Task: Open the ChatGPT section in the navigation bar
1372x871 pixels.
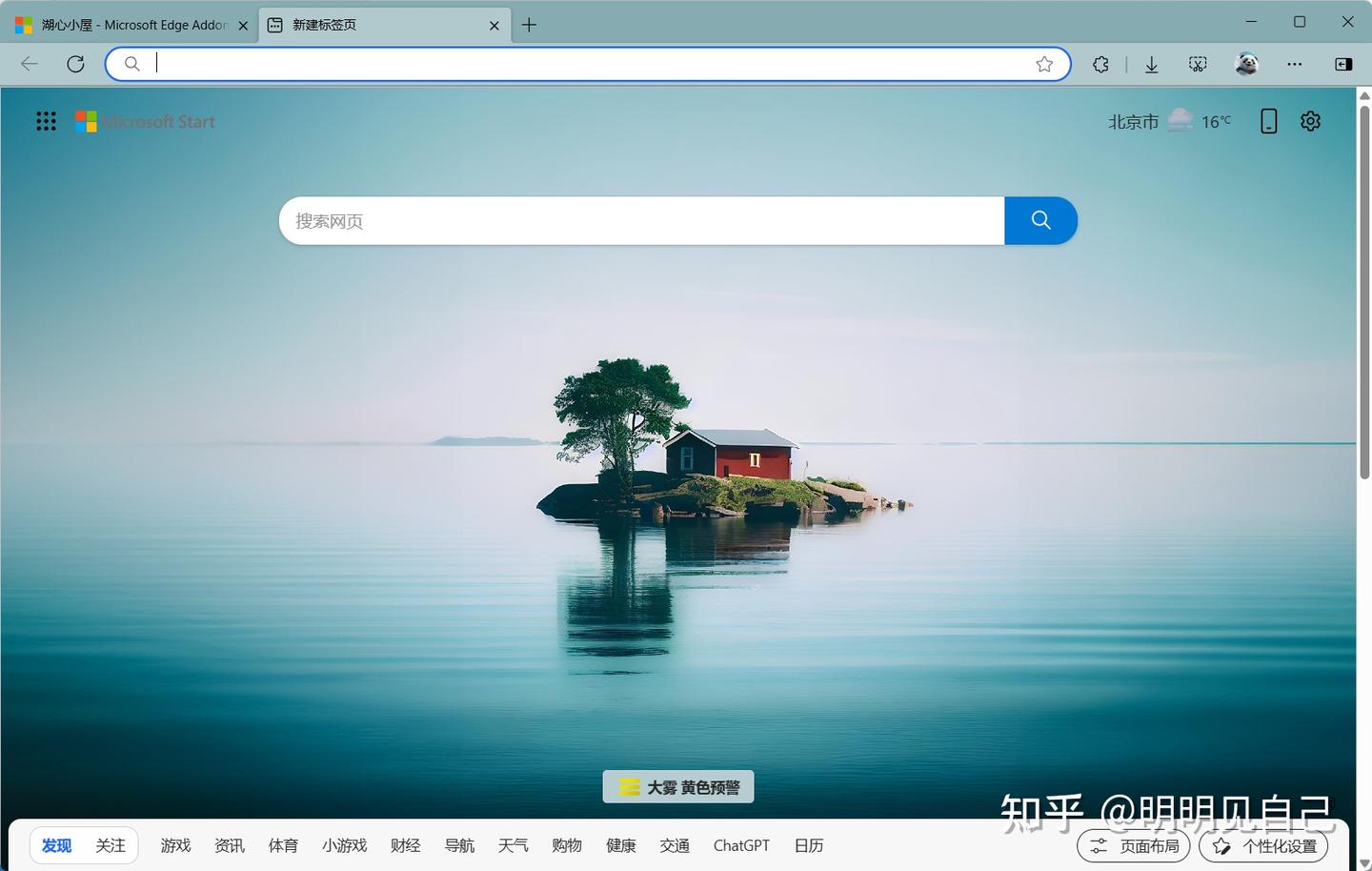Action: (x=741, y=845)
